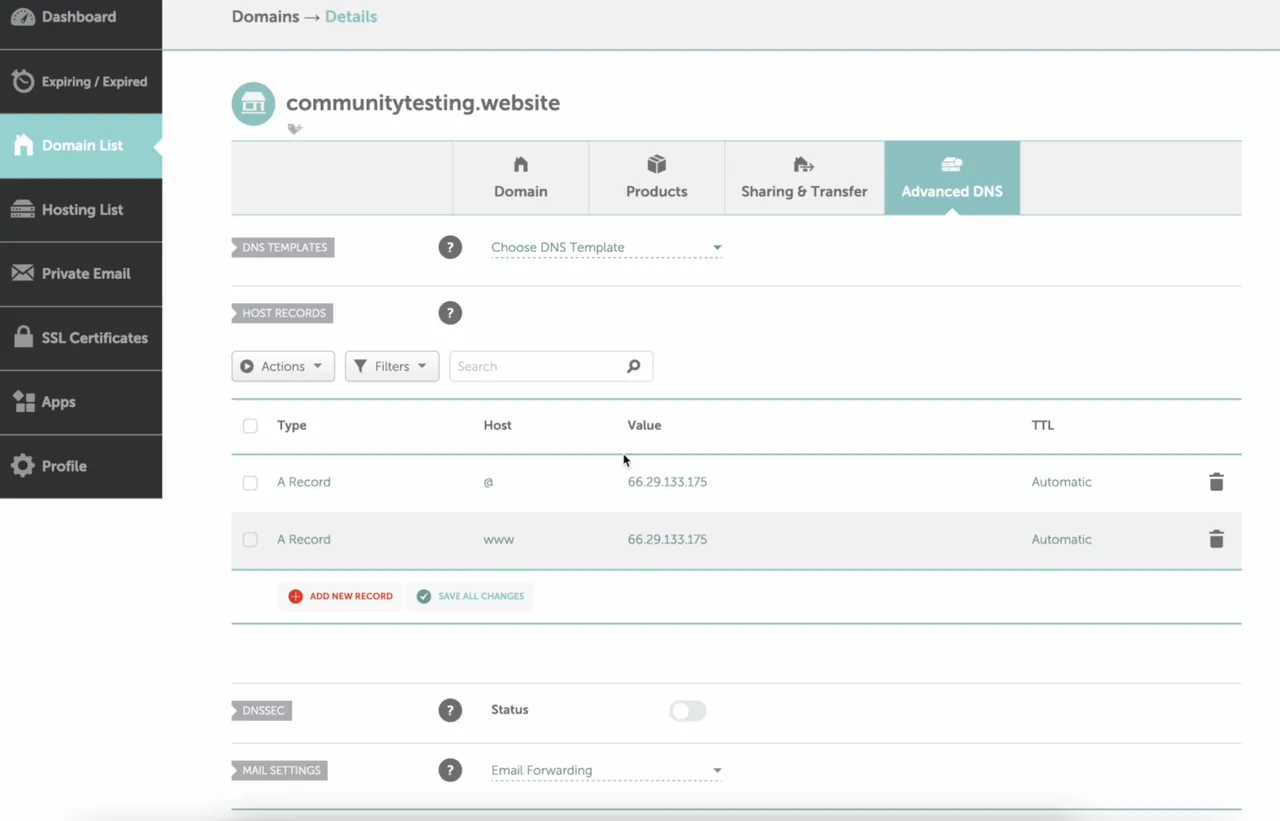Click the DNSSEC help icon

point(450,711)
